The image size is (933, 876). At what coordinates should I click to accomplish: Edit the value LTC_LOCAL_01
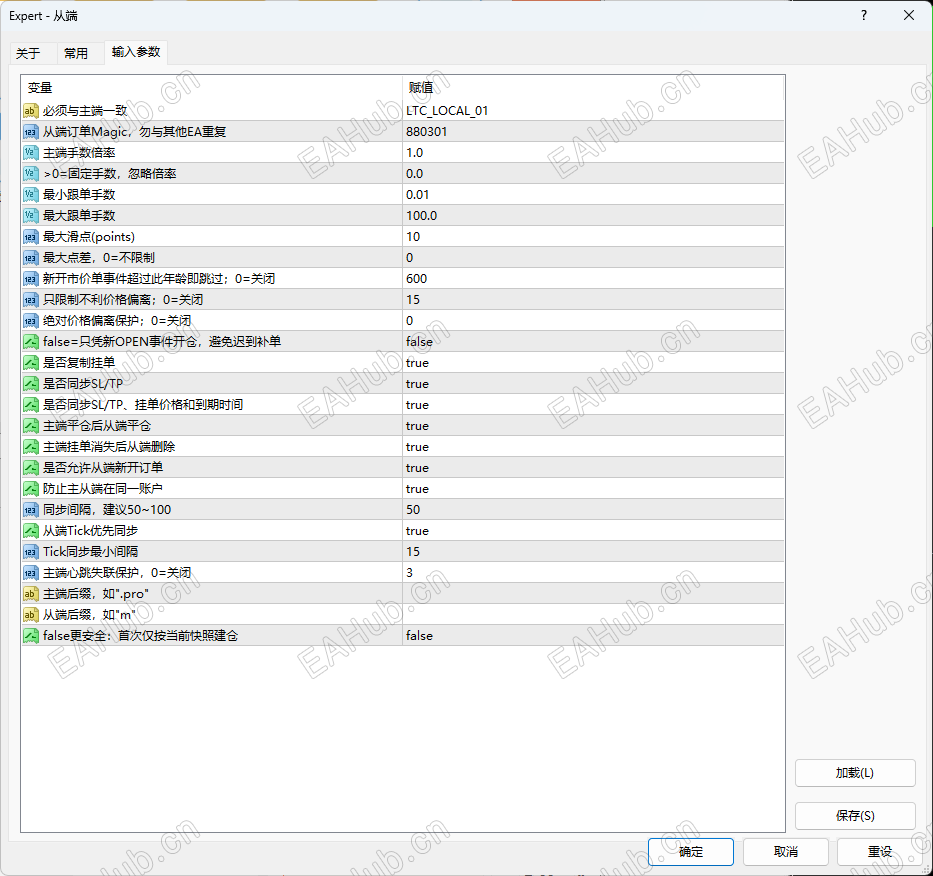coord(593,111)
